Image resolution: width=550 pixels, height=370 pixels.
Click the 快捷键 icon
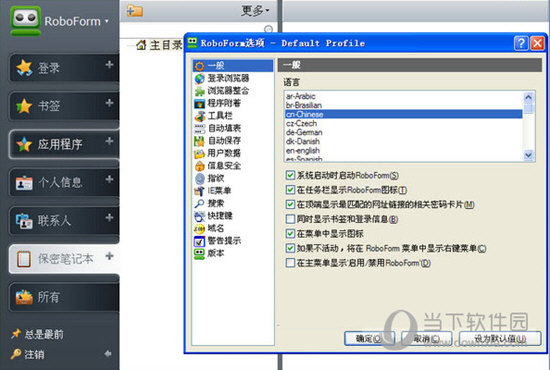click(199, 216)
